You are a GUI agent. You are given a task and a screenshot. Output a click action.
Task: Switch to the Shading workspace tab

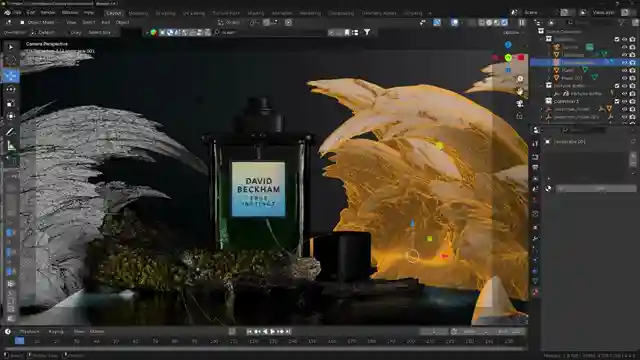coord(256,13)
